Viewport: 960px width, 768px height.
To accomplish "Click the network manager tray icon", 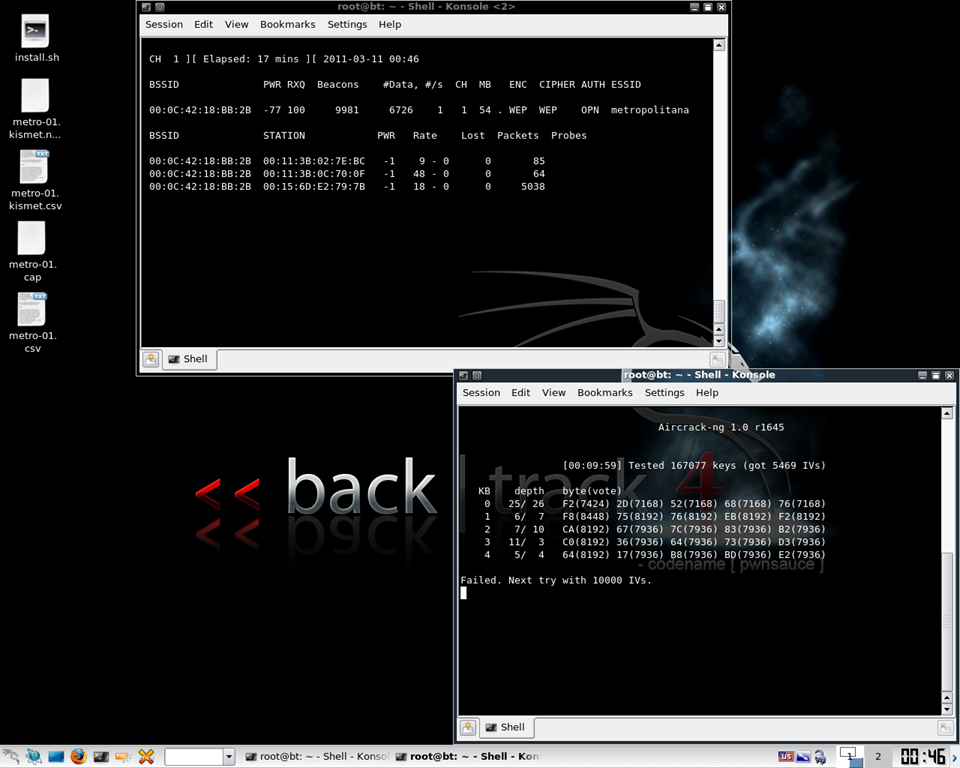I will pyautogui.click(x=820, y=757).
